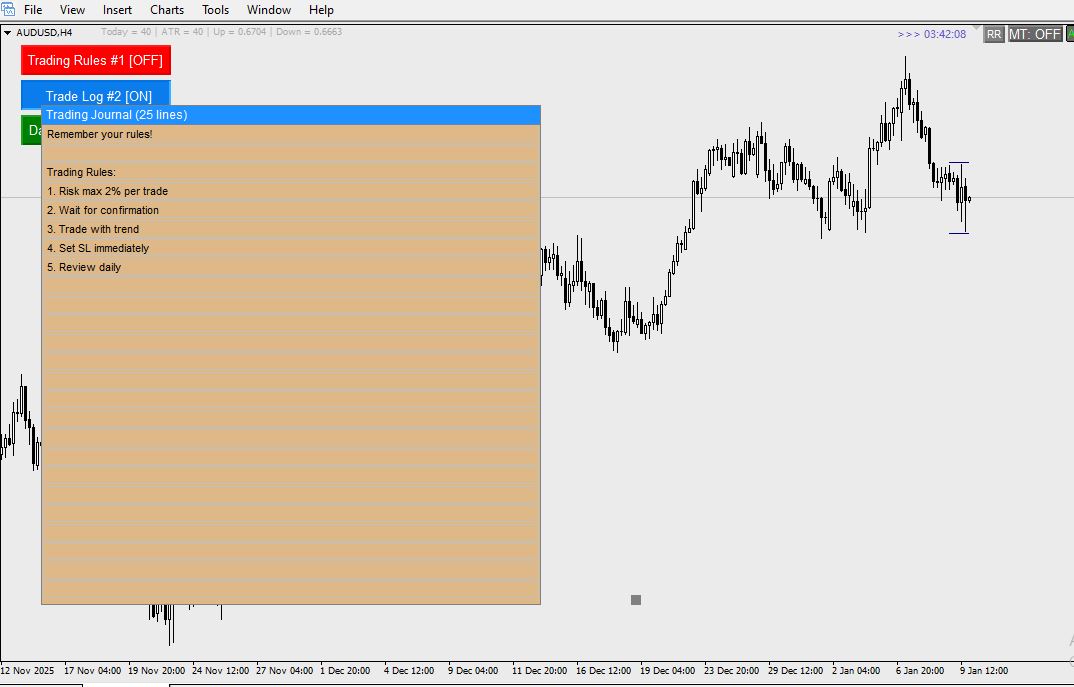Open the View menu
Image resolution: width=1074 pixels, height=687 pixels.
click(x=72, y=10)
